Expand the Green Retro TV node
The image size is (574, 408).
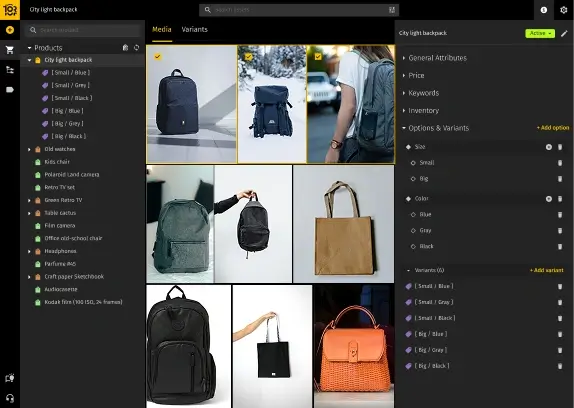tap(29, 200)
